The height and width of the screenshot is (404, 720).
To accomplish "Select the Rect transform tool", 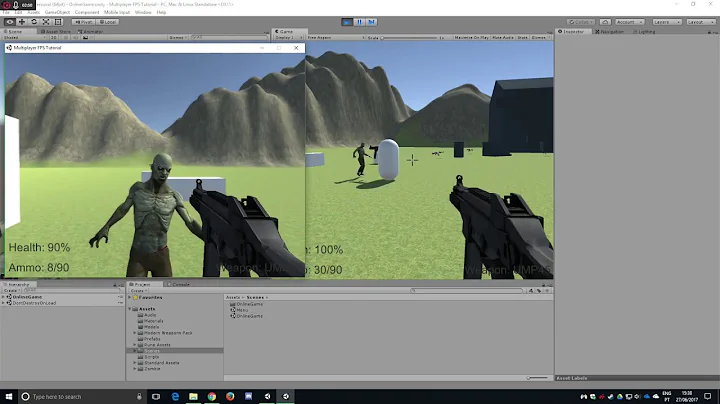I will (x=58, y=22).
